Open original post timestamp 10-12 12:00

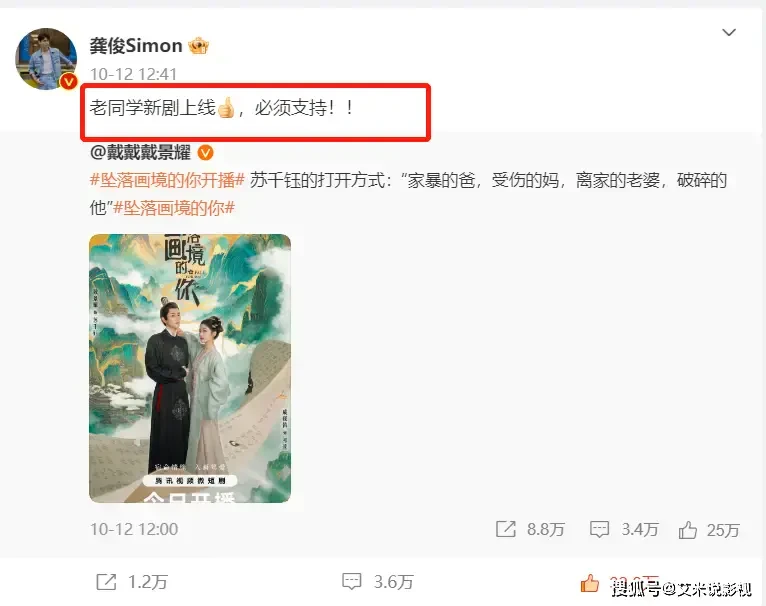pos(134,529)
